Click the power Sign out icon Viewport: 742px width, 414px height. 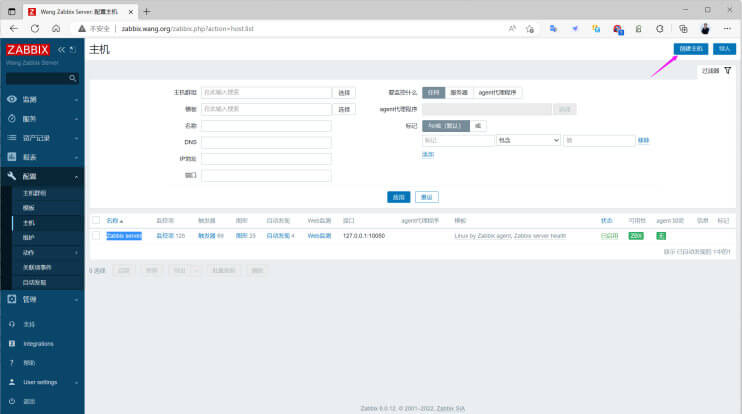point(12,401)
